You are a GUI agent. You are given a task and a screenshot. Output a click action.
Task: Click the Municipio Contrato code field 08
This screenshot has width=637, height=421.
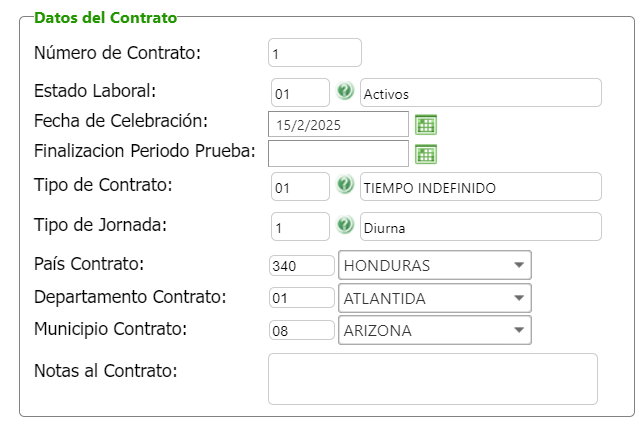[301, 330]
